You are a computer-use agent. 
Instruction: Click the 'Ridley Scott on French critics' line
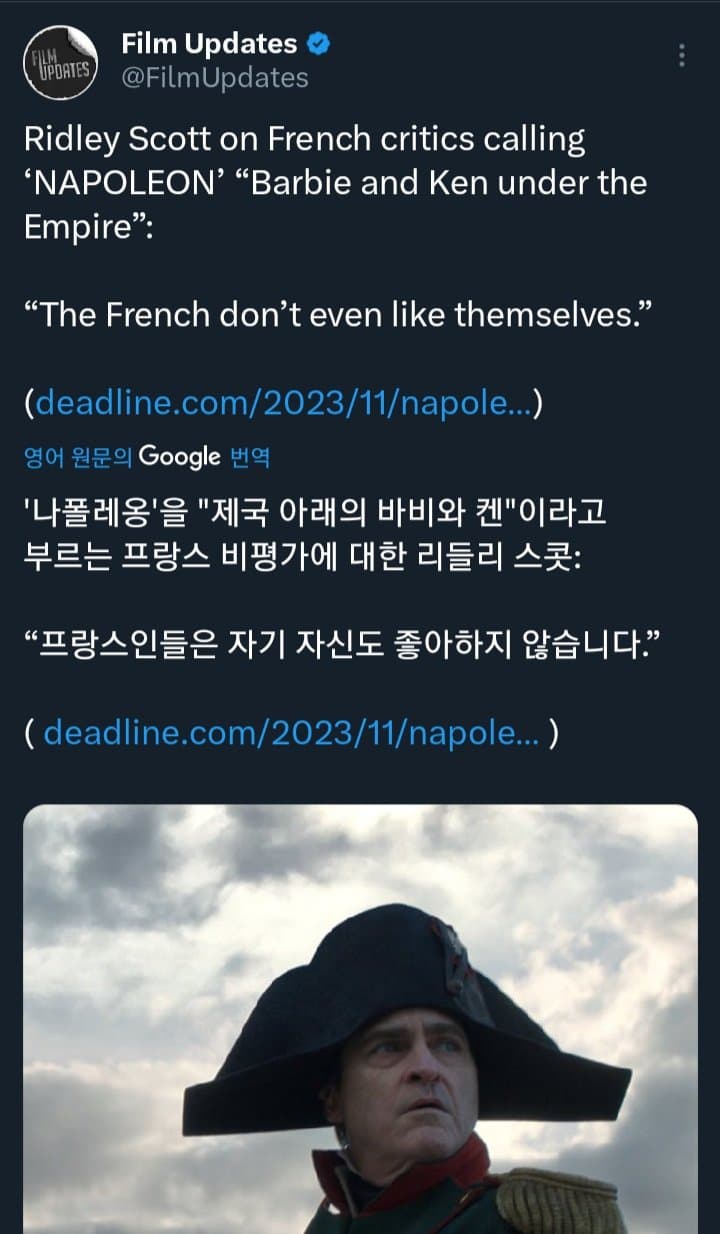pos(304,139)
